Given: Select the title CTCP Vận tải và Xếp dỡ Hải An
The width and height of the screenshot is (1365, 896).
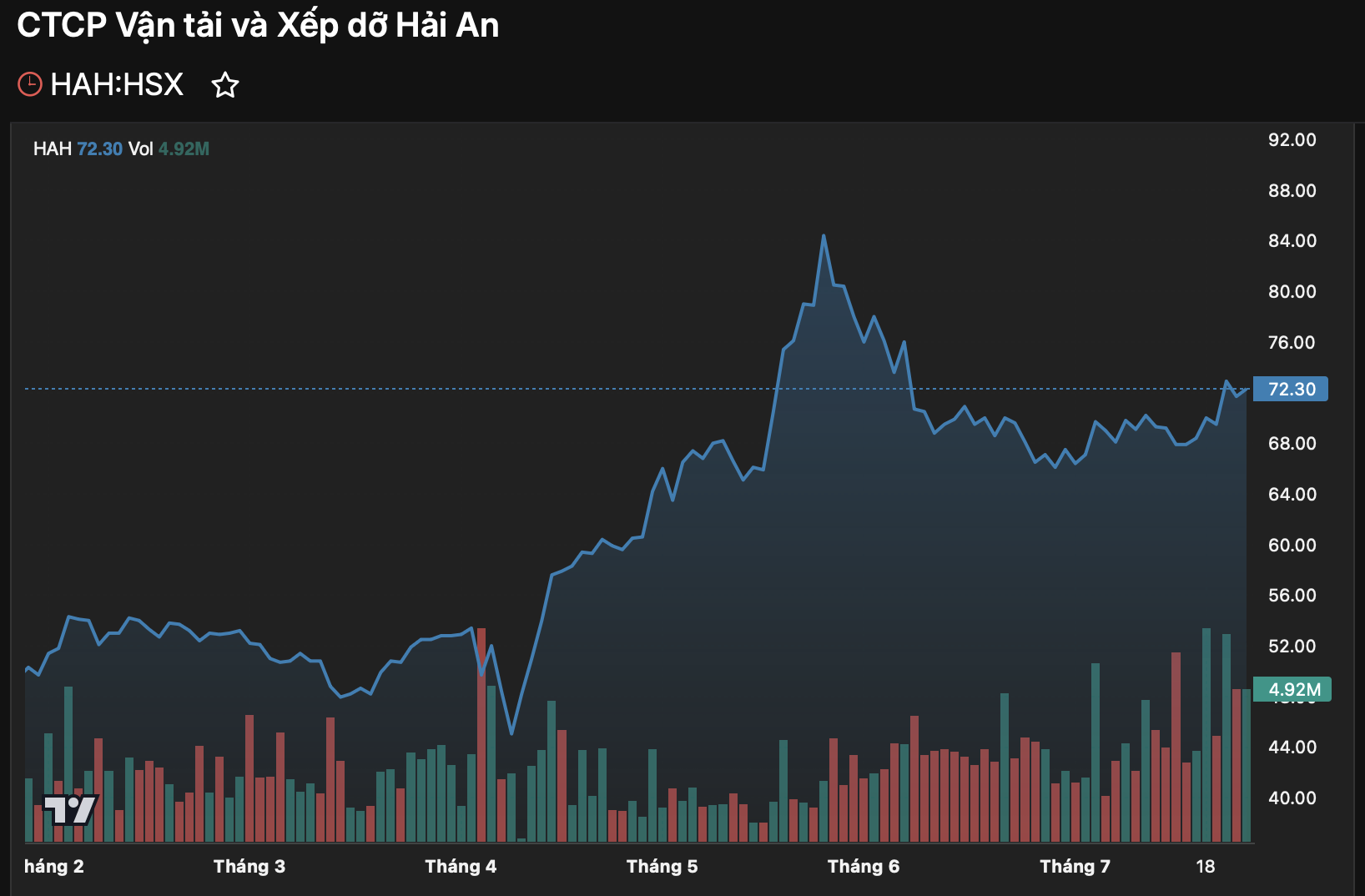Looking at the screenshot, I should [x=258, y=25].
